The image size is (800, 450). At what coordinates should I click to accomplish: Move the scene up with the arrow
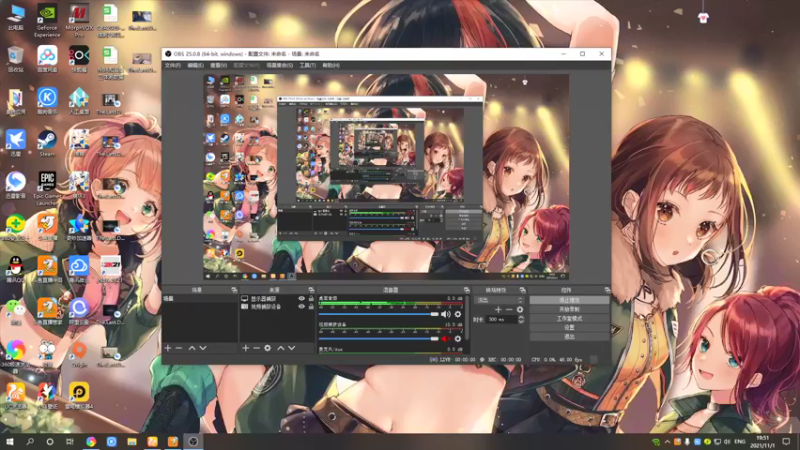[192, 348]
